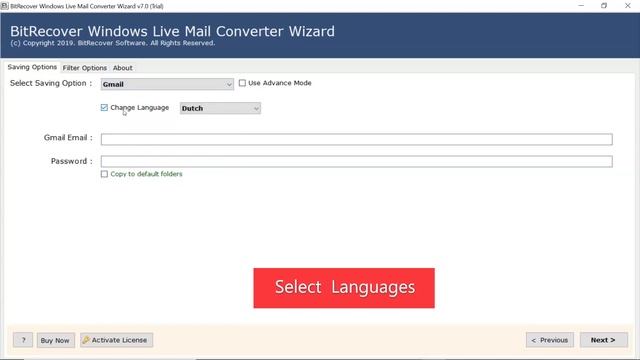Screen dimensions: 640x360
Task: Expand the Dutch language dropdown
Action: coord(220,108)
